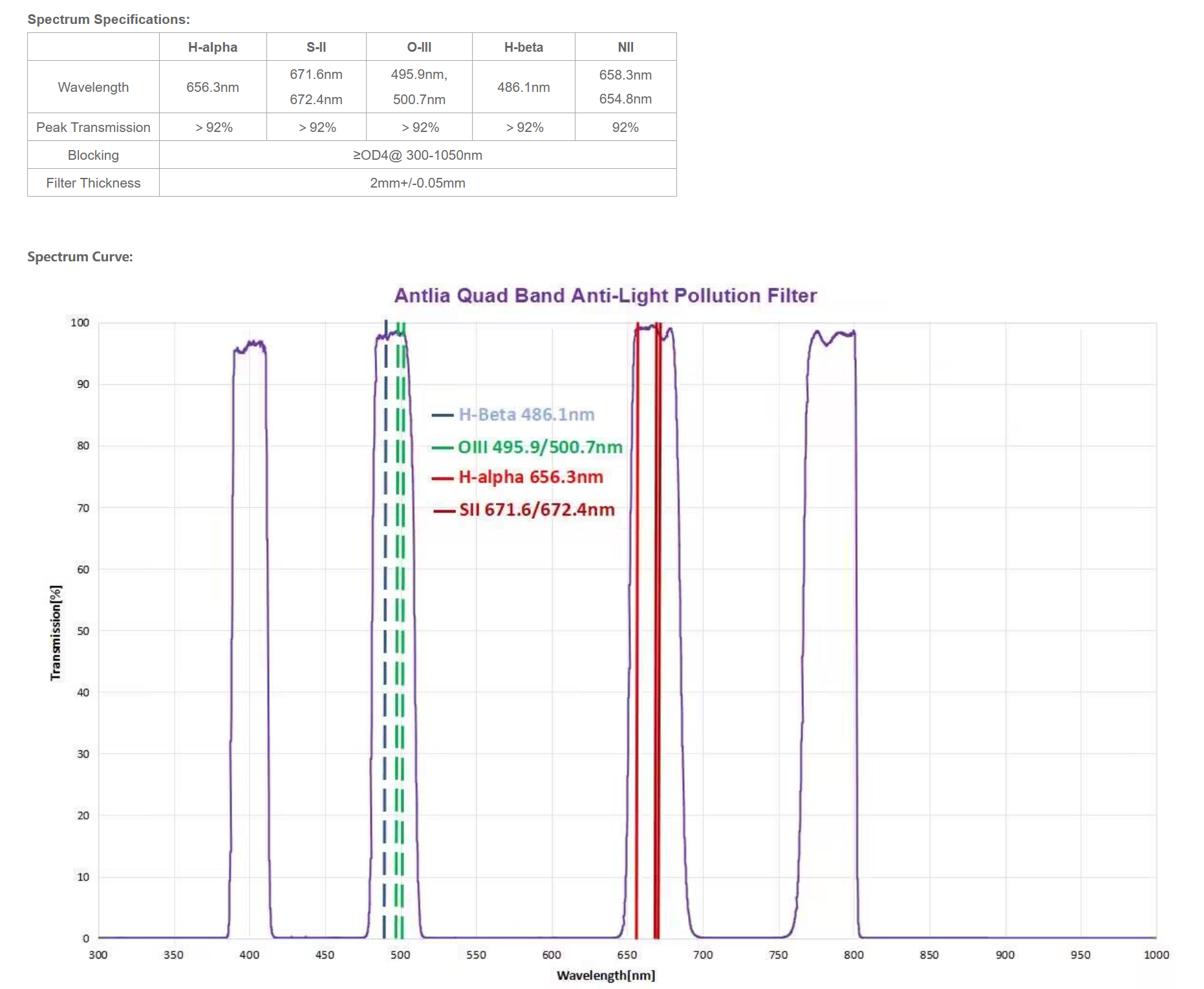This screenshot has width=1204, height=989.
Task: Click the 300 tick on wavelength axis
Action: coord(98,955)
